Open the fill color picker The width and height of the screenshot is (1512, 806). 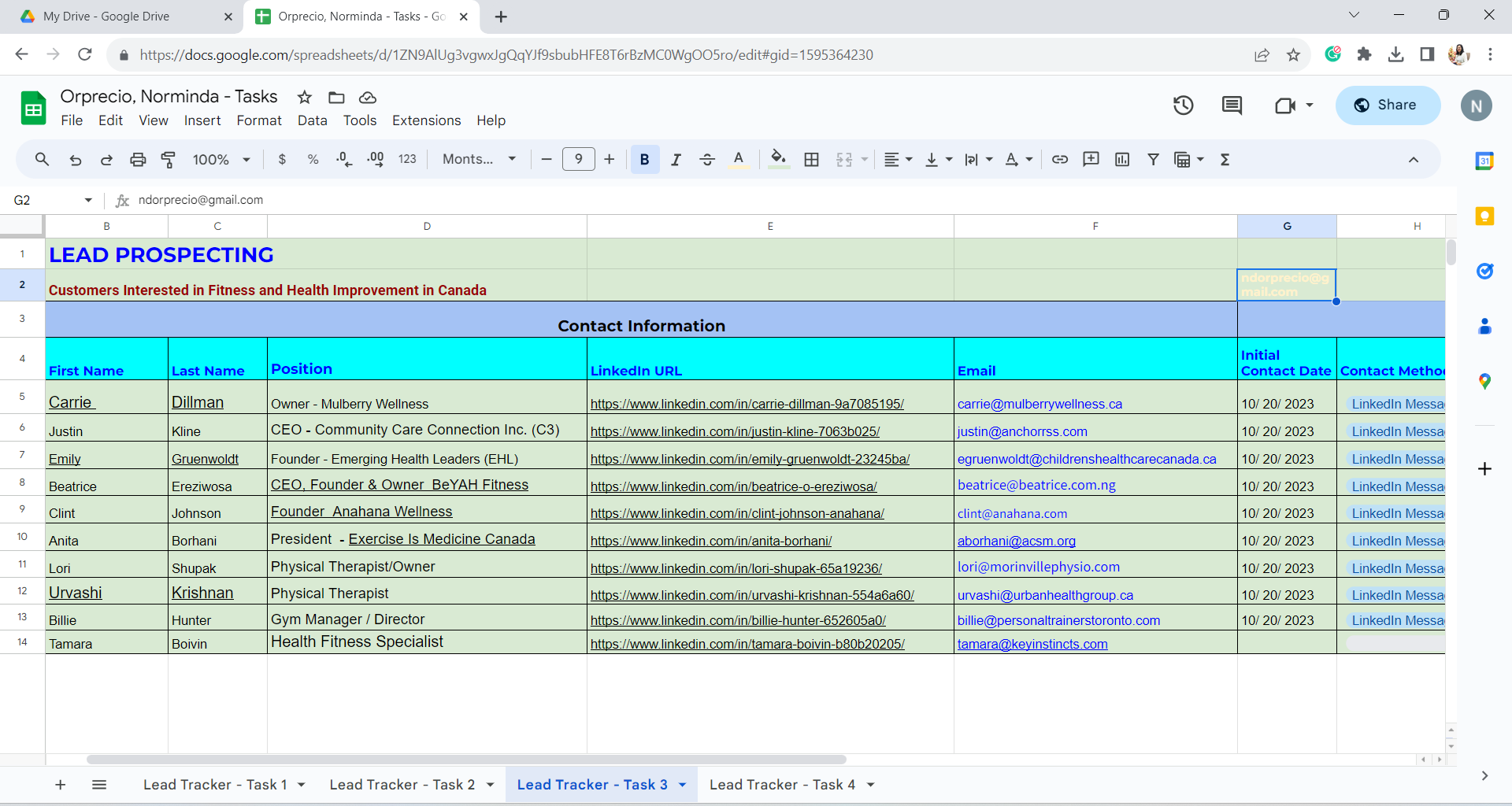(x=778, y=160)
